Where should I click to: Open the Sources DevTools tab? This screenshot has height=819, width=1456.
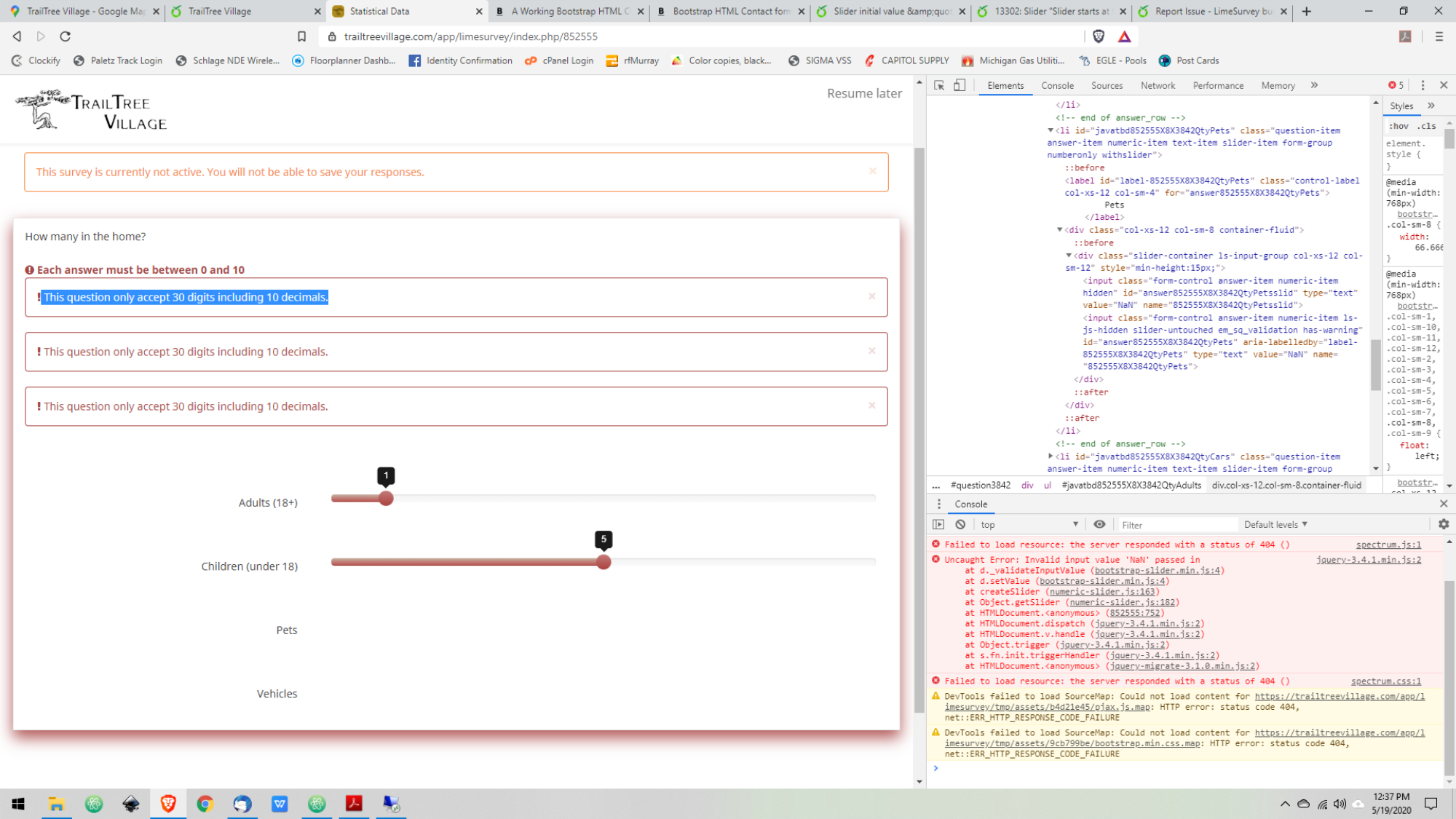coord(1107,85)
